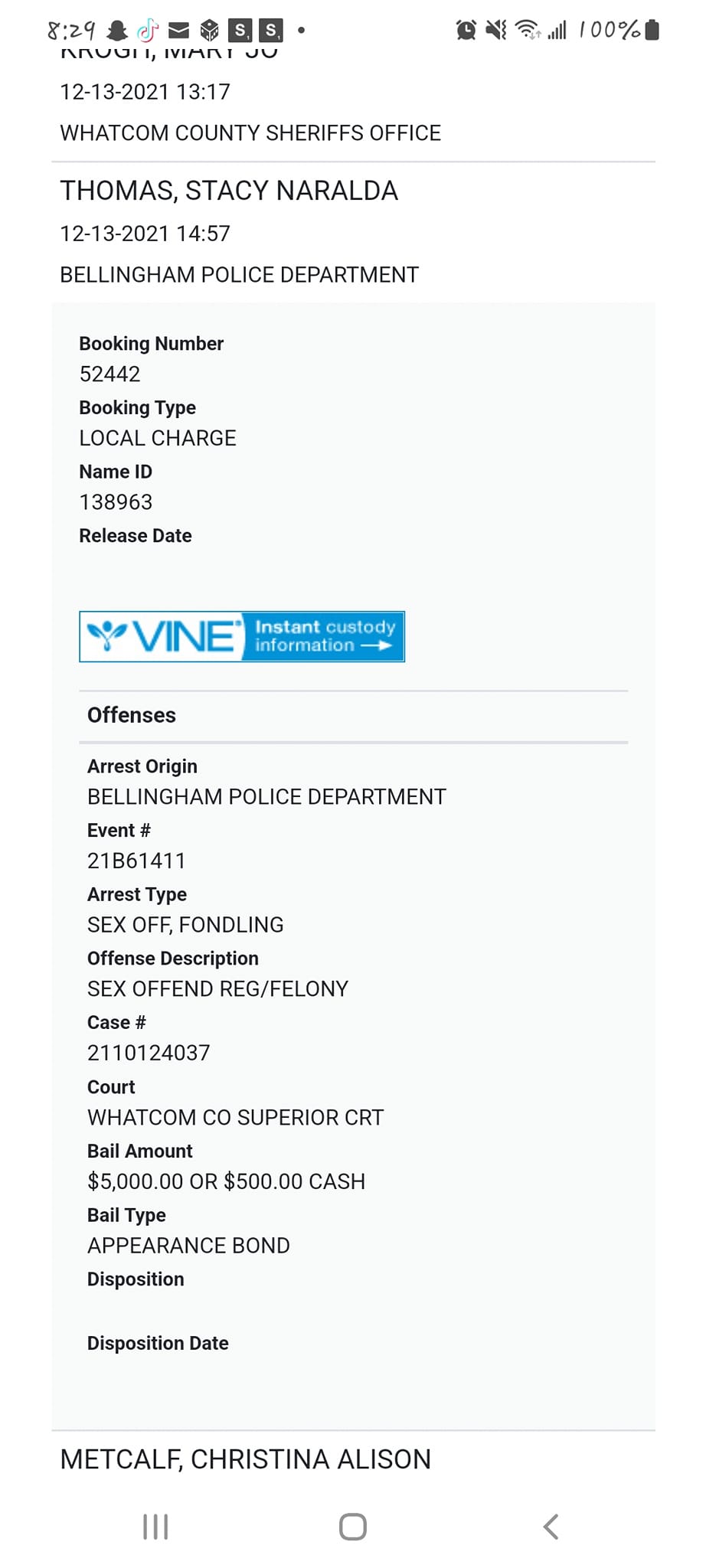Select case number 2110124037
The image size is (706, 1568).
149,1053
